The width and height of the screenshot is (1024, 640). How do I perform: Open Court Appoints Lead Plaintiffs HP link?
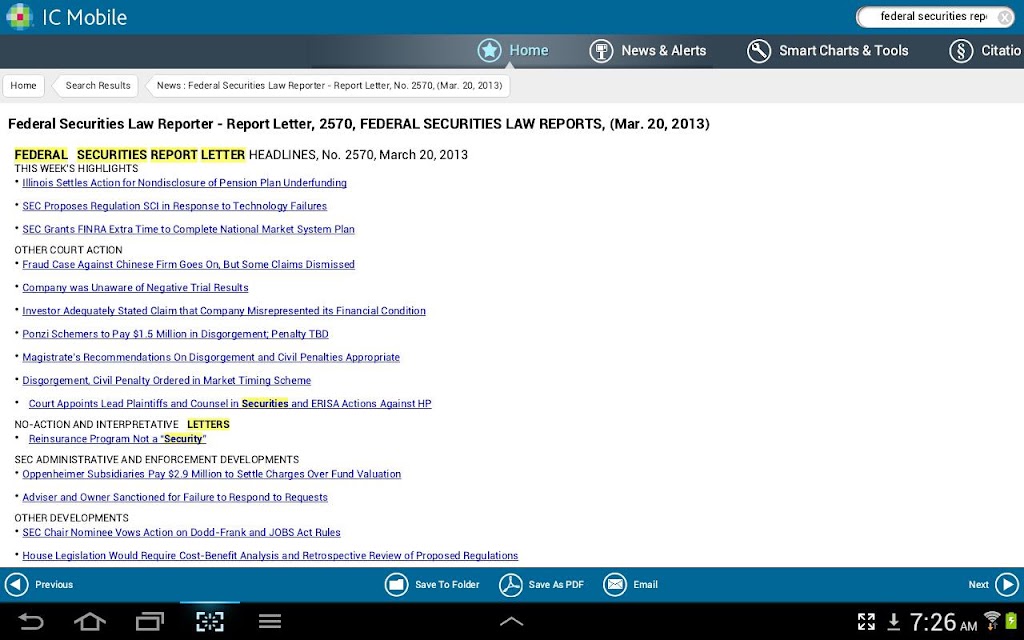coord(230,404)
